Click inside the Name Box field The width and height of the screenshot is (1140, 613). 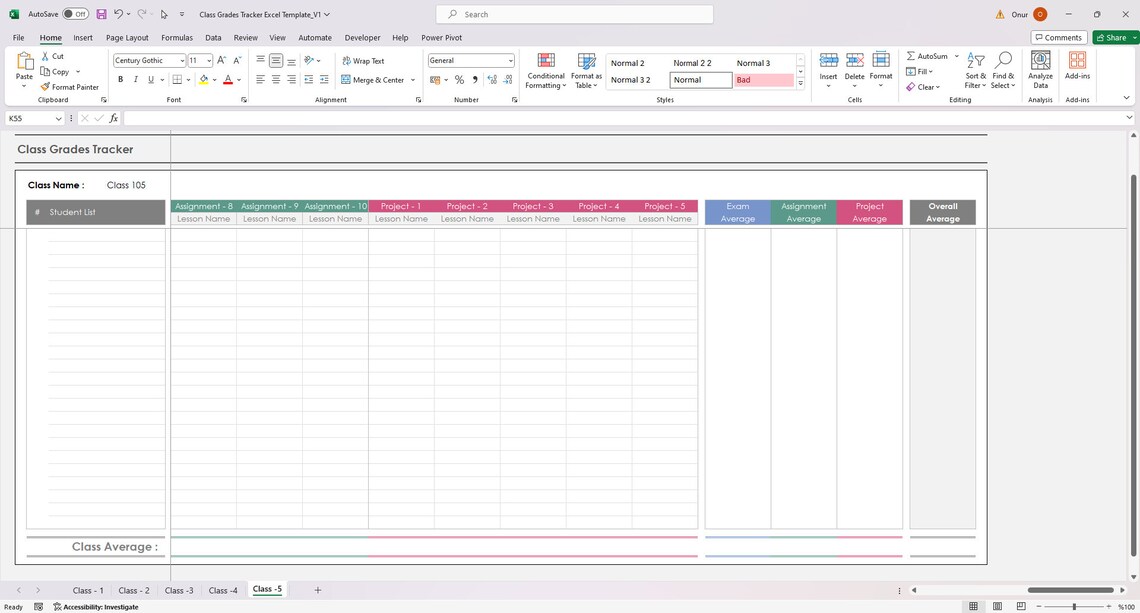point(30,118)
